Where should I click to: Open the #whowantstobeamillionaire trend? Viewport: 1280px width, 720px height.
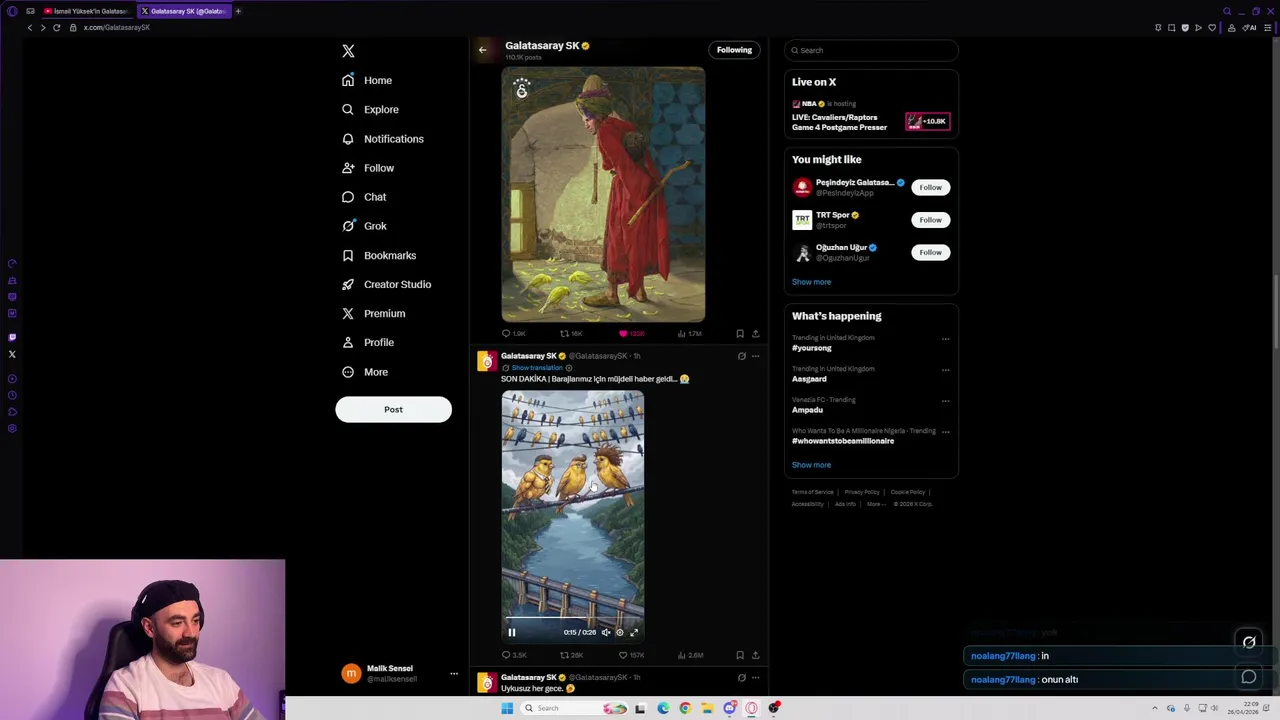[x=843, y=441]
